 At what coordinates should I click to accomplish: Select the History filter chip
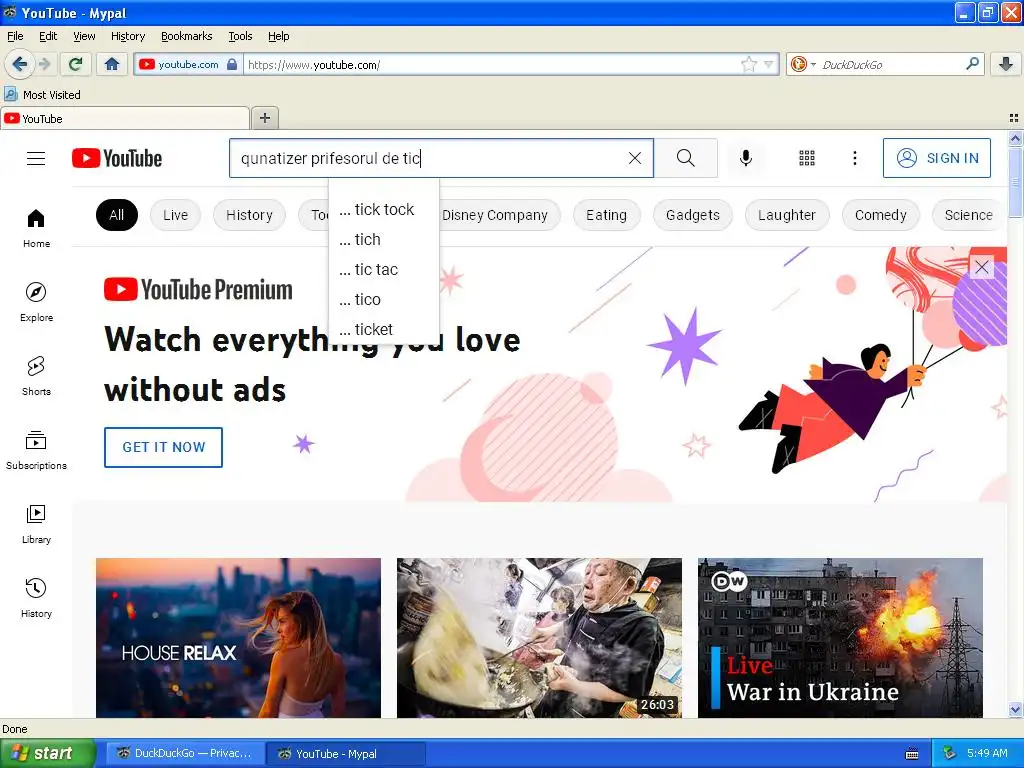(x=249, y=215)
